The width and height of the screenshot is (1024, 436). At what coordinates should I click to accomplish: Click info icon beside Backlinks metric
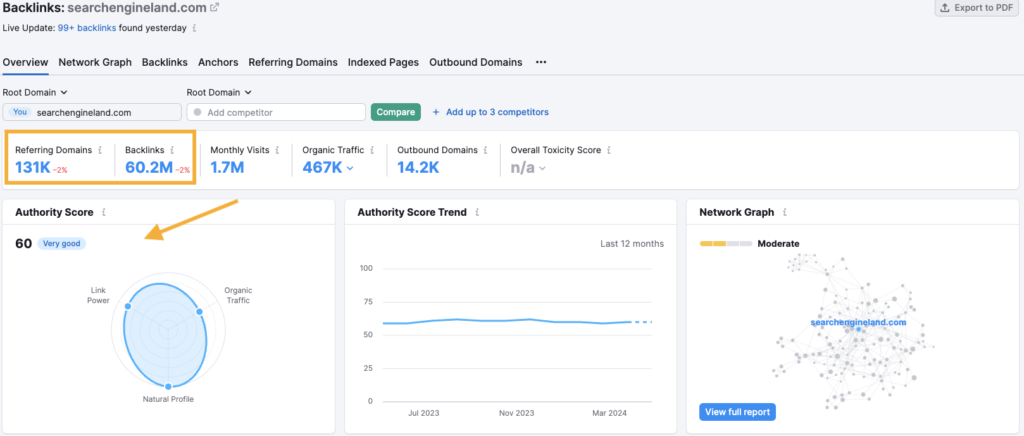(x=172, y=149)
